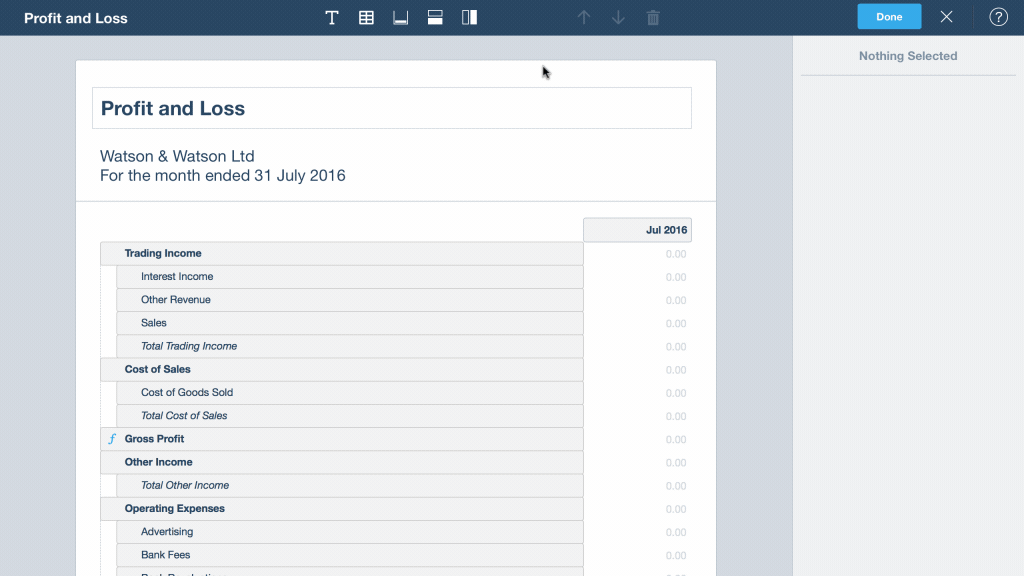The image size is (1024, 576).
Task: Move item up with the up arrow
Action: point(584,18)
